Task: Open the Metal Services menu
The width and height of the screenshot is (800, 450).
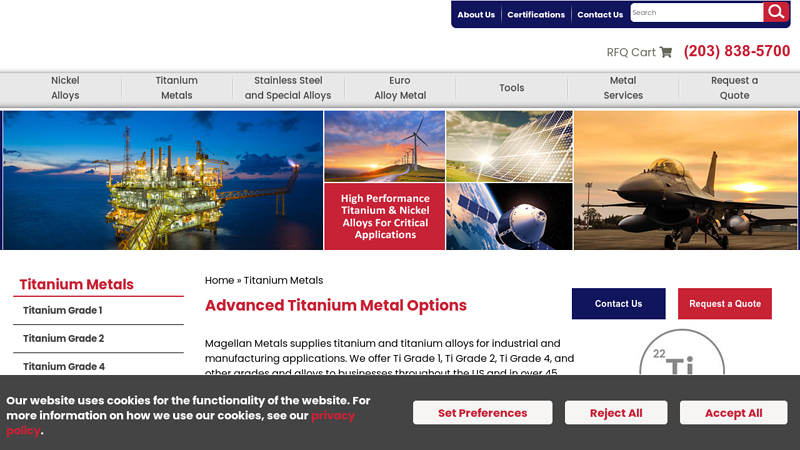Action: pyautogui.click(x=623, y=88)
